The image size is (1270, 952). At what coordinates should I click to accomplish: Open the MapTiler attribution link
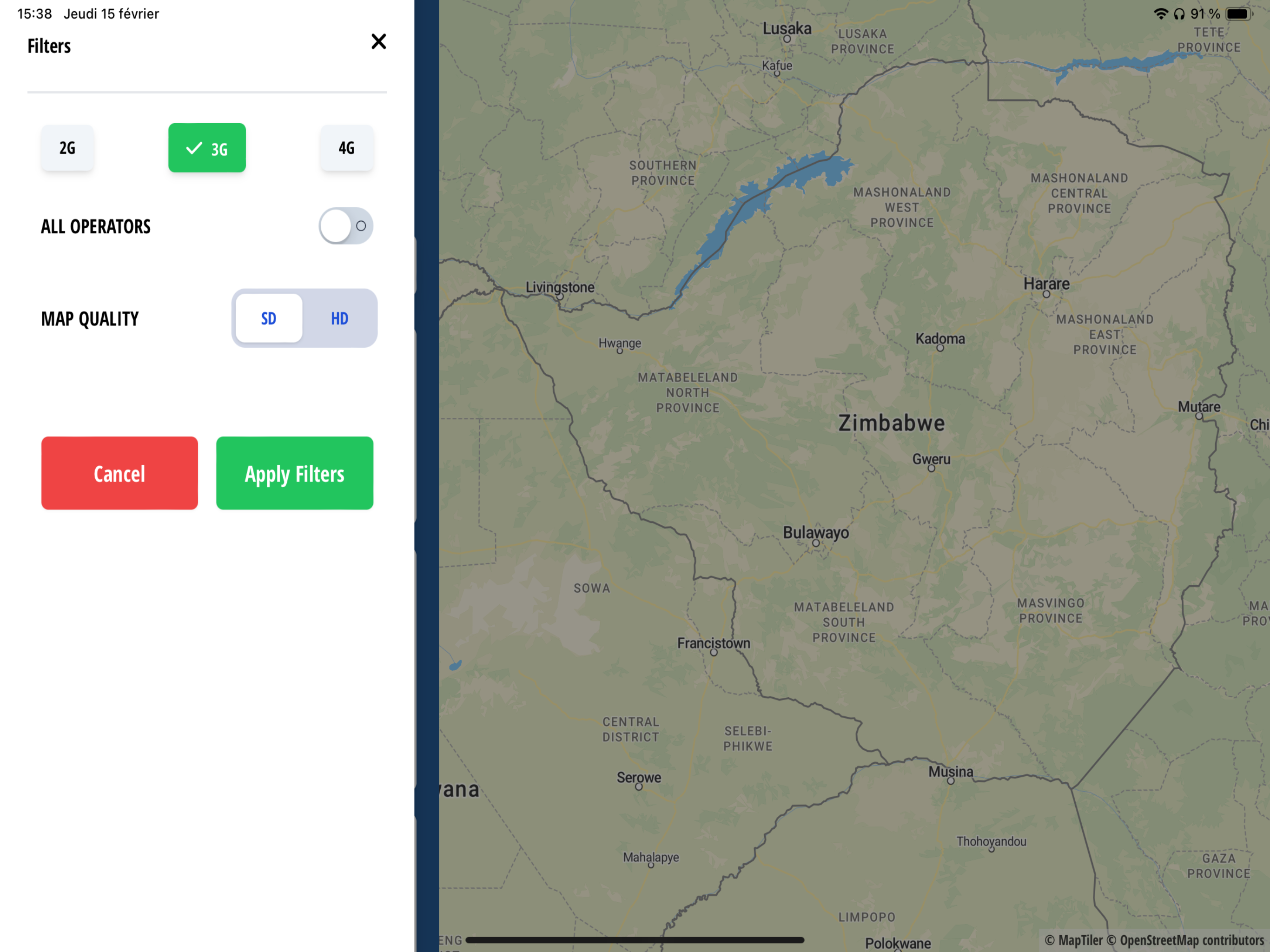pos(1073,940)
